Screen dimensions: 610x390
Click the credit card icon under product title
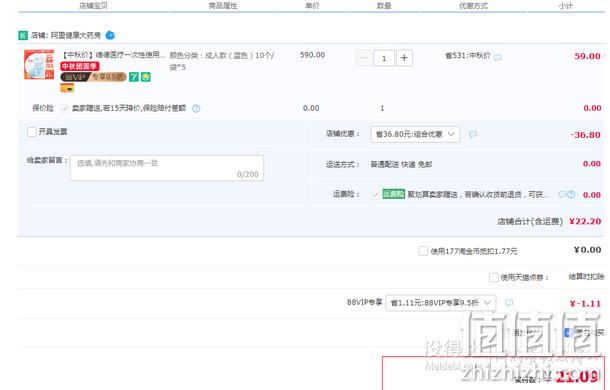[x=67, y=89]
